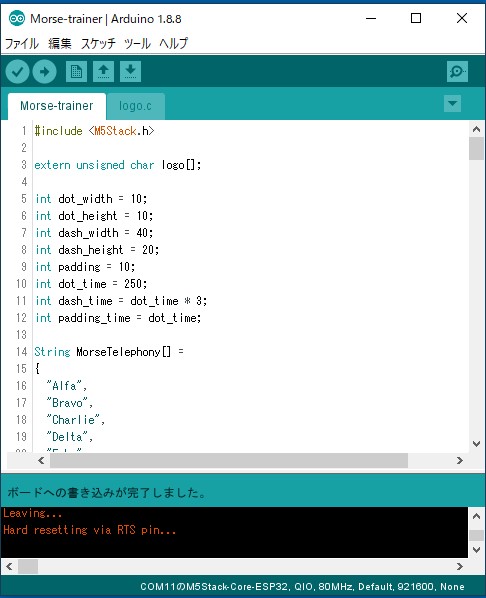Click the console vertical scrollbar up arrow
Viewport: 486px width, 598px height.
click(x=476, y=516)
